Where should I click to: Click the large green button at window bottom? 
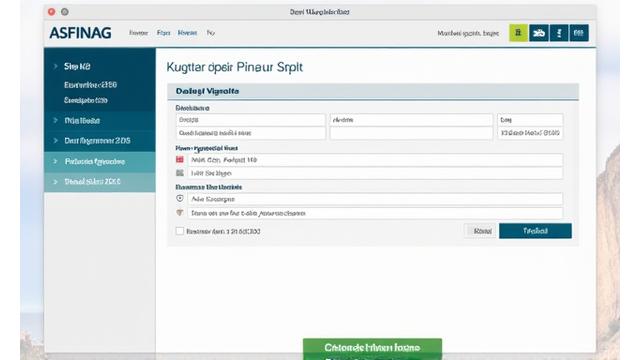tap(372, 349)
